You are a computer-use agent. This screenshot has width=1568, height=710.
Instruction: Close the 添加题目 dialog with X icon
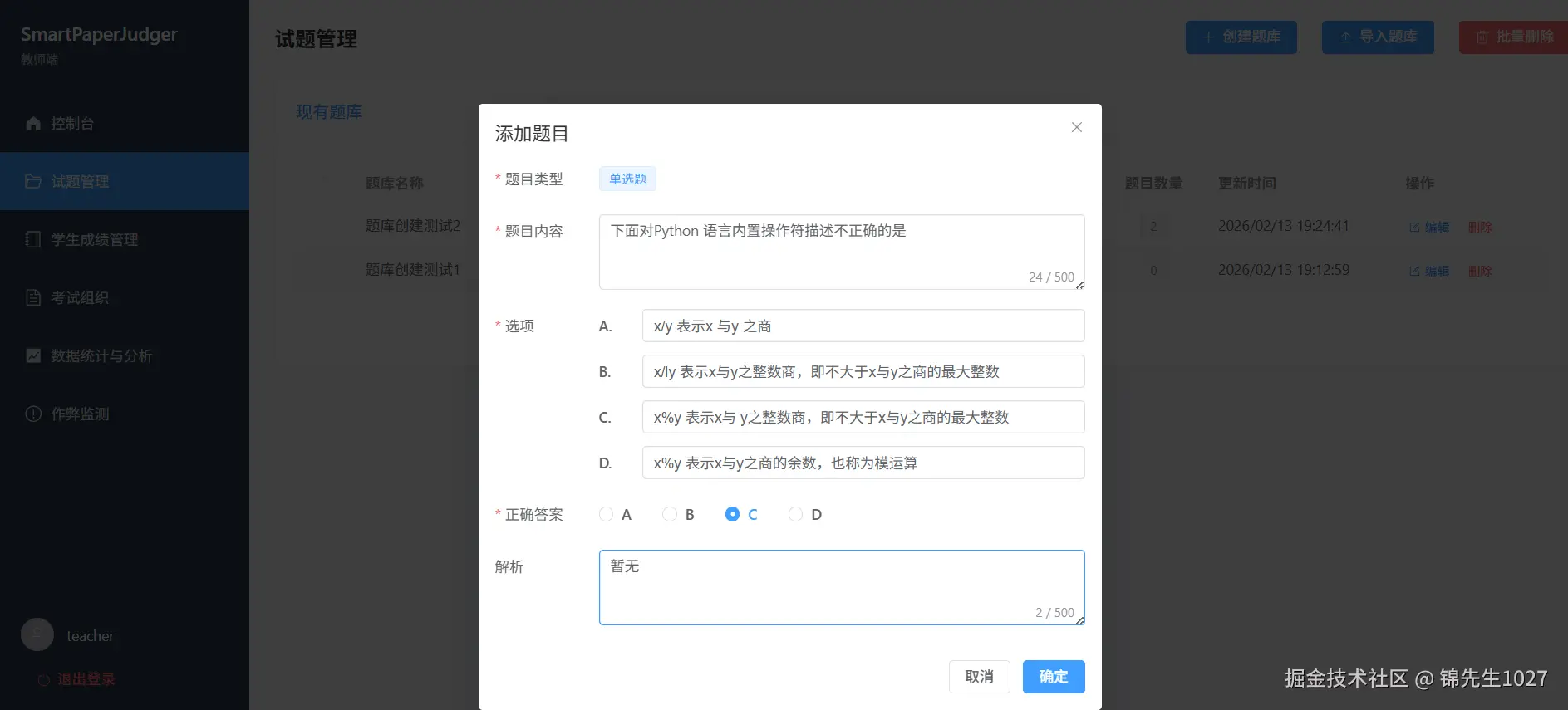[x=1076, y=127]
